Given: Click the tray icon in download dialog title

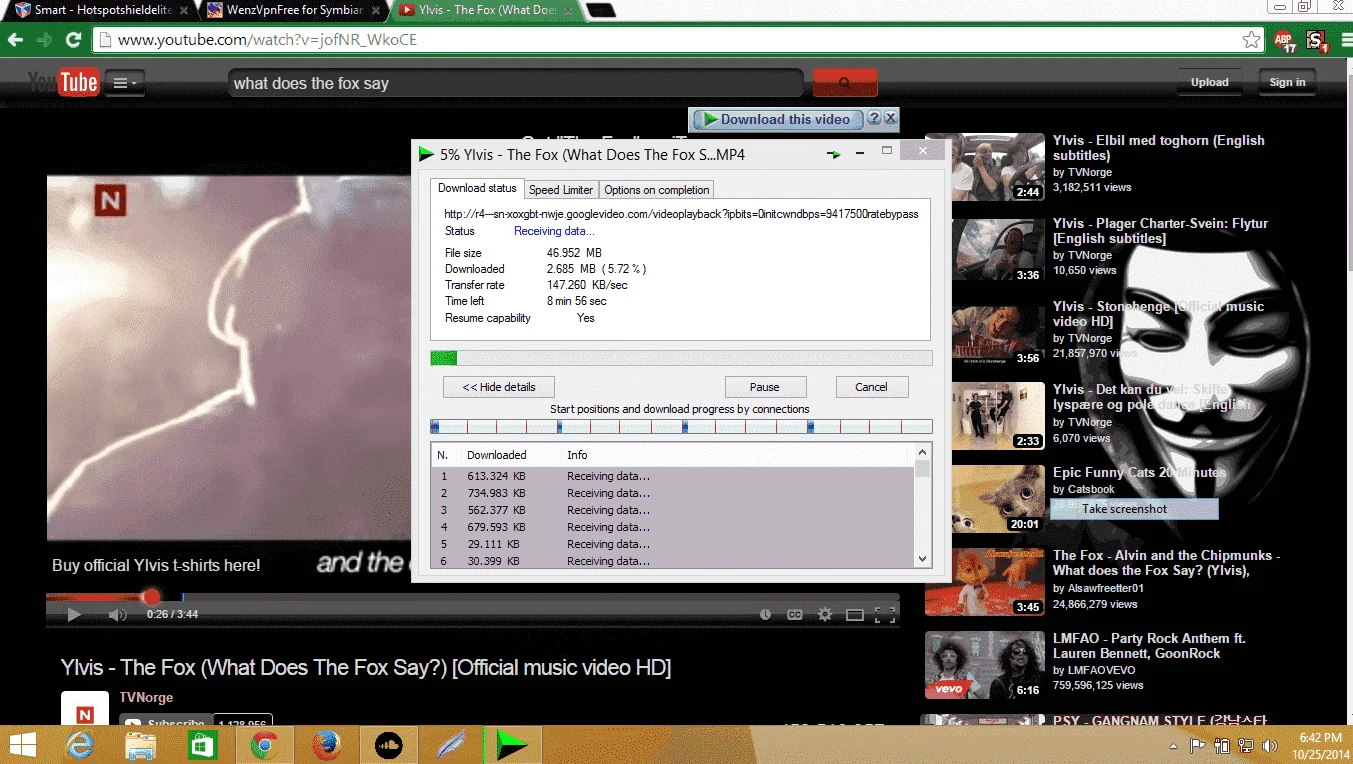Looking at the screenshot, I should (x=833, y=155).
